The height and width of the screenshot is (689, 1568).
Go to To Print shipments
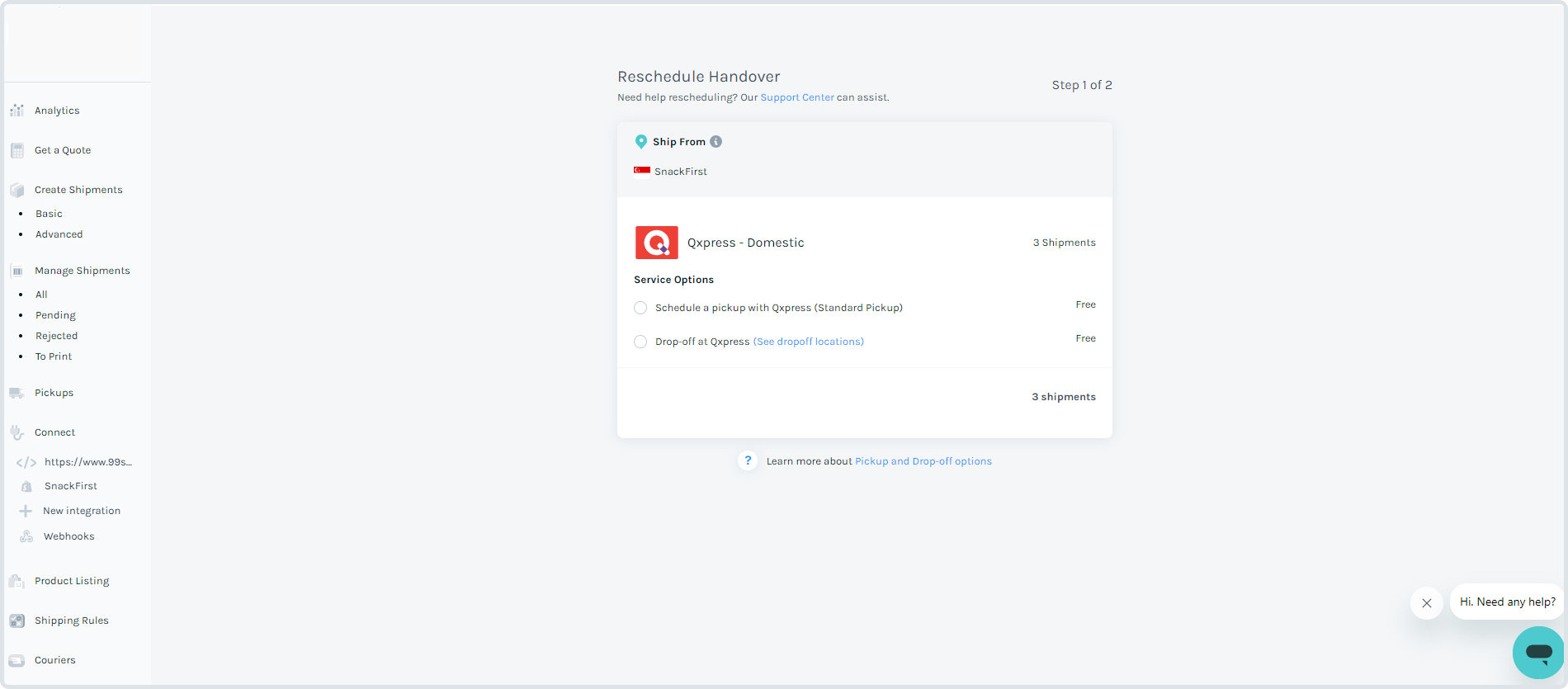(54, 356)
